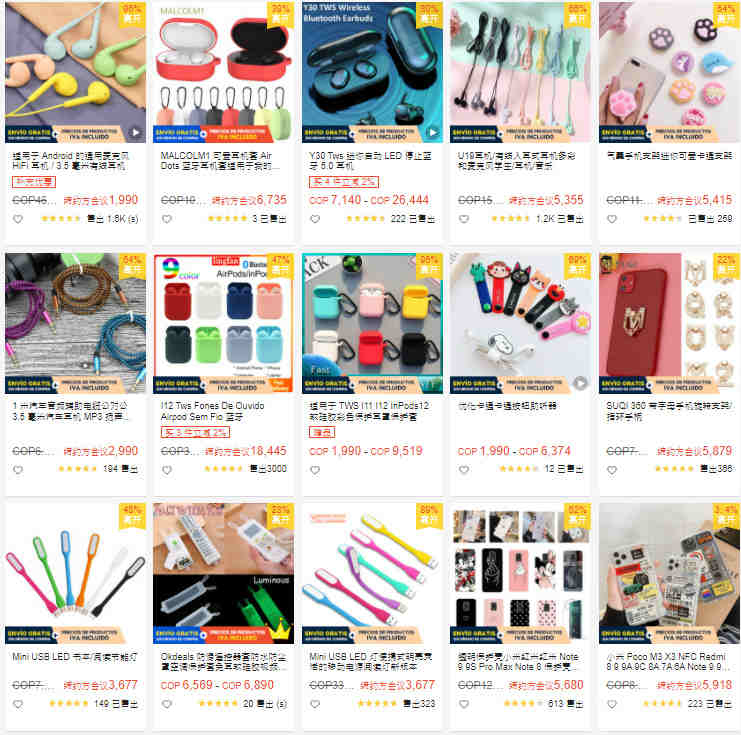Click price COP 7,140 - COP 26,444

pos(369,200)
